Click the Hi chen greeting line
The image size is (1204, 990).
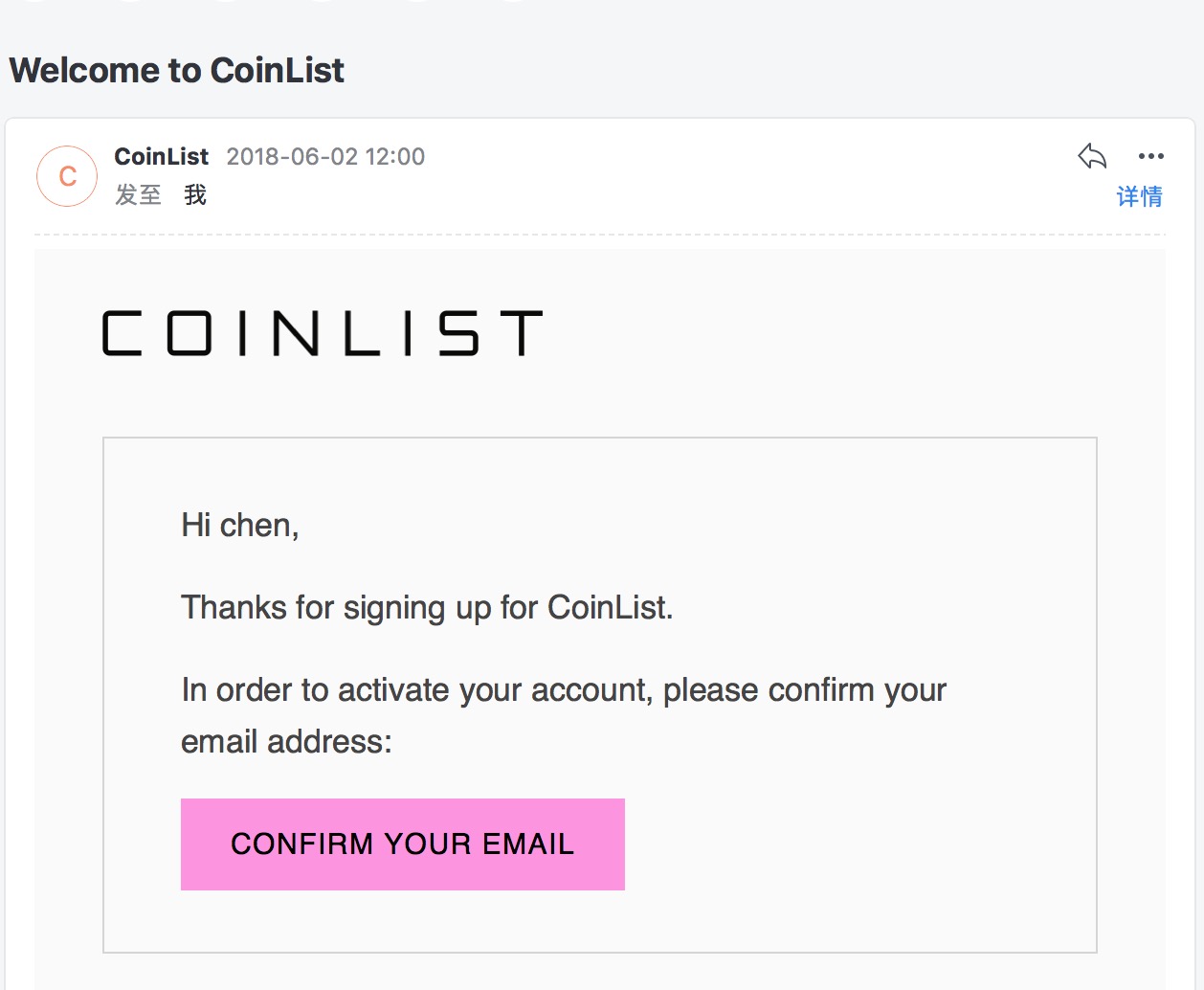(x=240, y=525)
